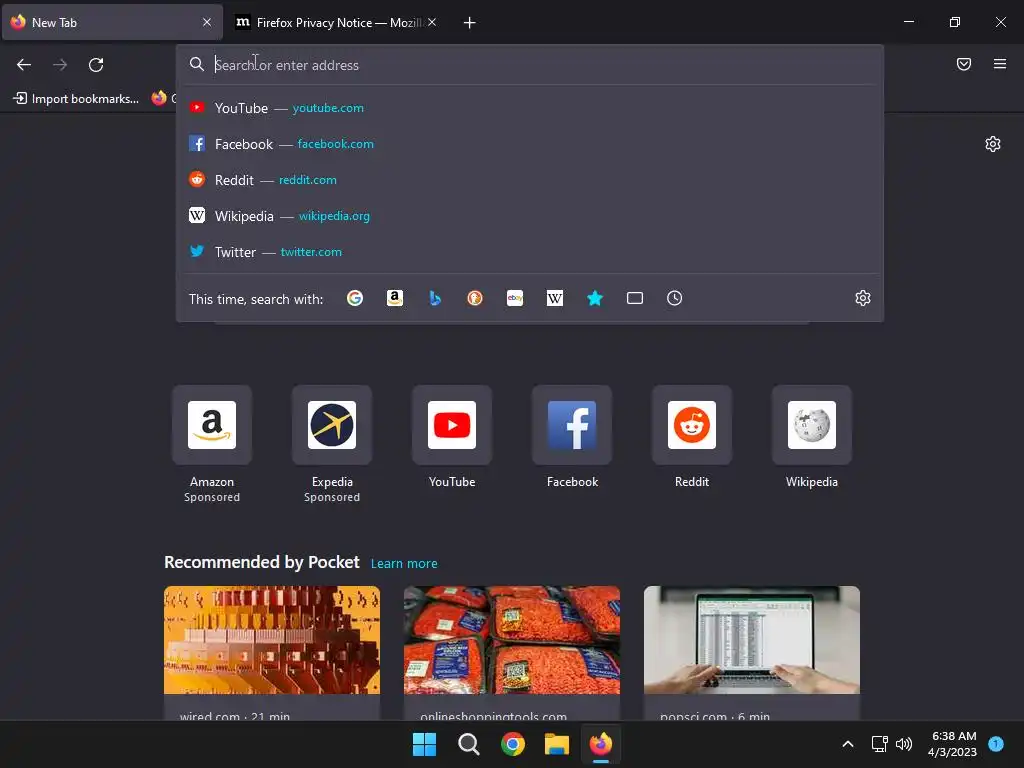Viewport: 1024px width, 768px height.
Task: Search with Google this time
Action: coord(355,298)
